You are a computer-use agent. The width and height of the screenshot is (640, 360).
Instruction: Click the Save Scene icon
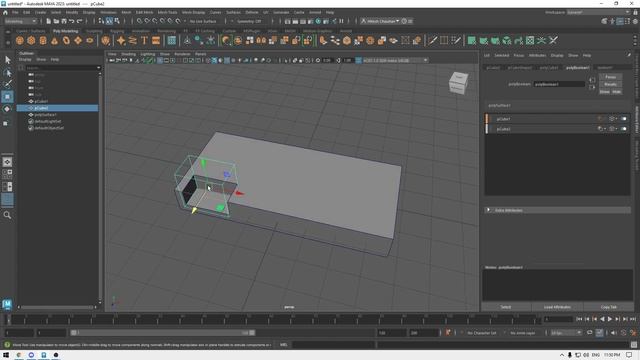(64, 21)
